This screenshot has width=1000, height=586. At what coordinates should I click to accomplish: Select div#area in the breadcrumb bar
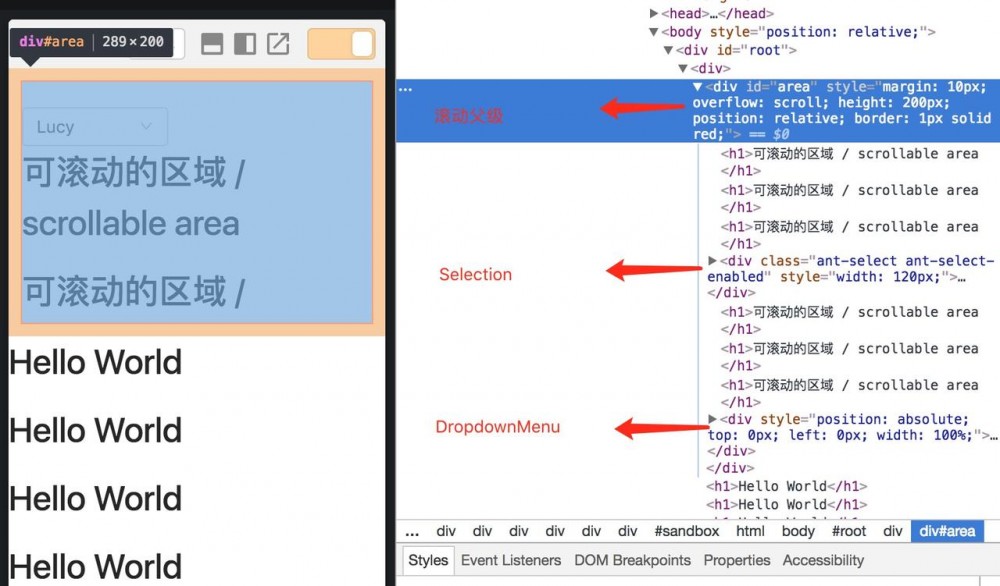click(947, 531)
